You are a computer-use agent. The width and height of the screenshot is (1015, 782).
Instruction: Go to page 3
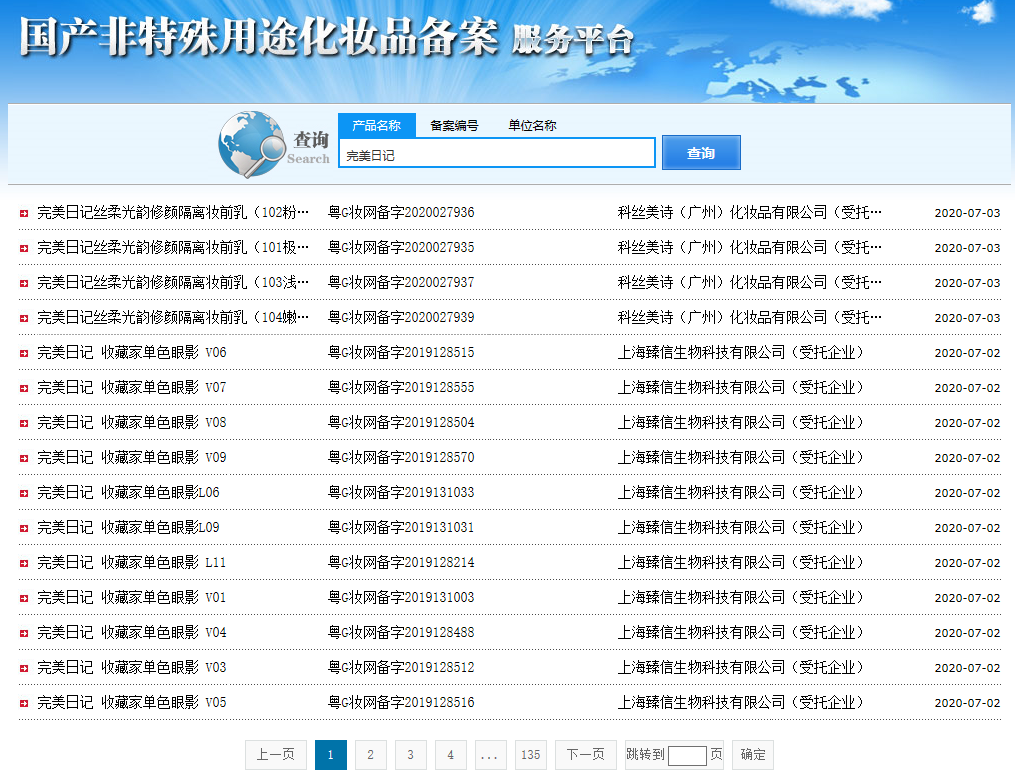pos(411,755)
